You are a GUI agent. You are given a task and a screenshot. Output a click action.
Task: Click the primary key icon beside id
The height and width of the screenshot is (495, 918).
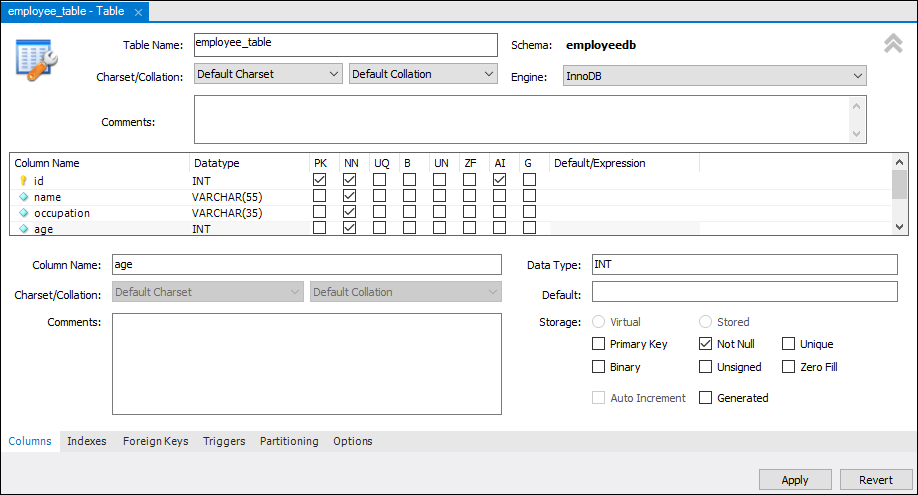coord(23,181)
